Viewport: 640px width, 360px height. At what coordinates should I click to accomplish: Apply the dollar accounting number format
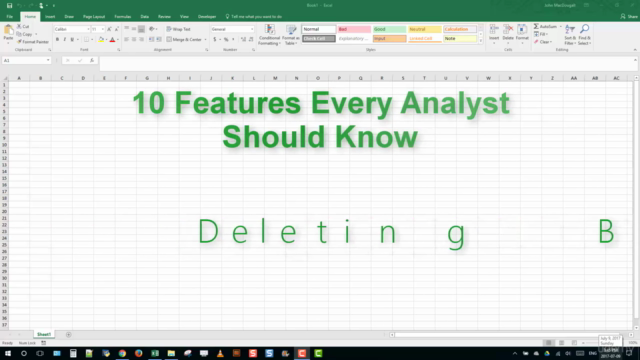click(215, 40)
